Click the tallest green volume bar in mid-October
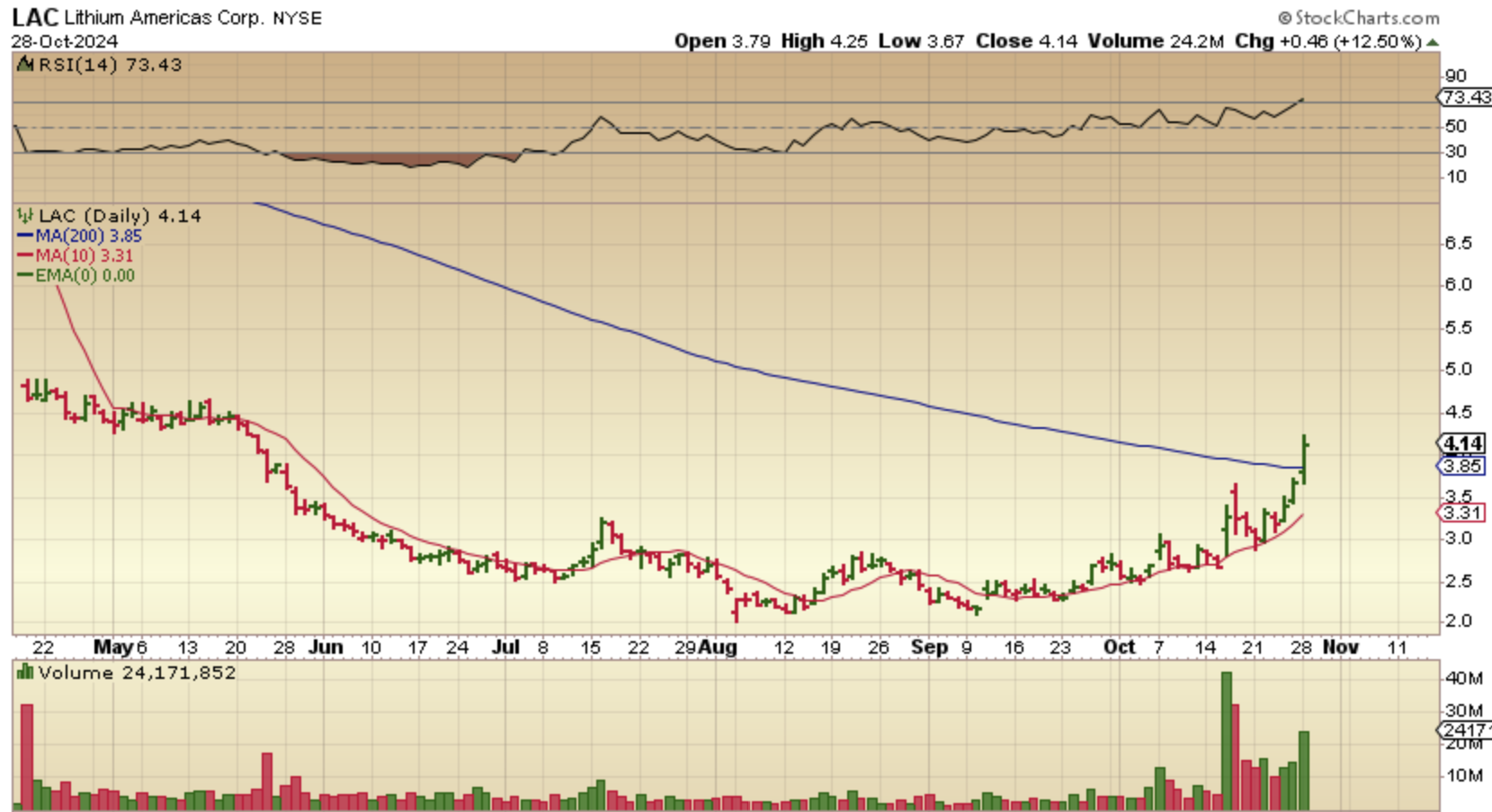Image resolution: width=1492 pixels, height=812 pixels. point(1226,741)
